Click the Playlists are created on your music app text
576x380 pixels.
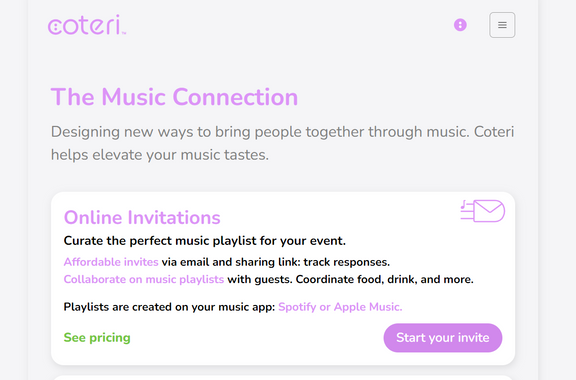169,307
